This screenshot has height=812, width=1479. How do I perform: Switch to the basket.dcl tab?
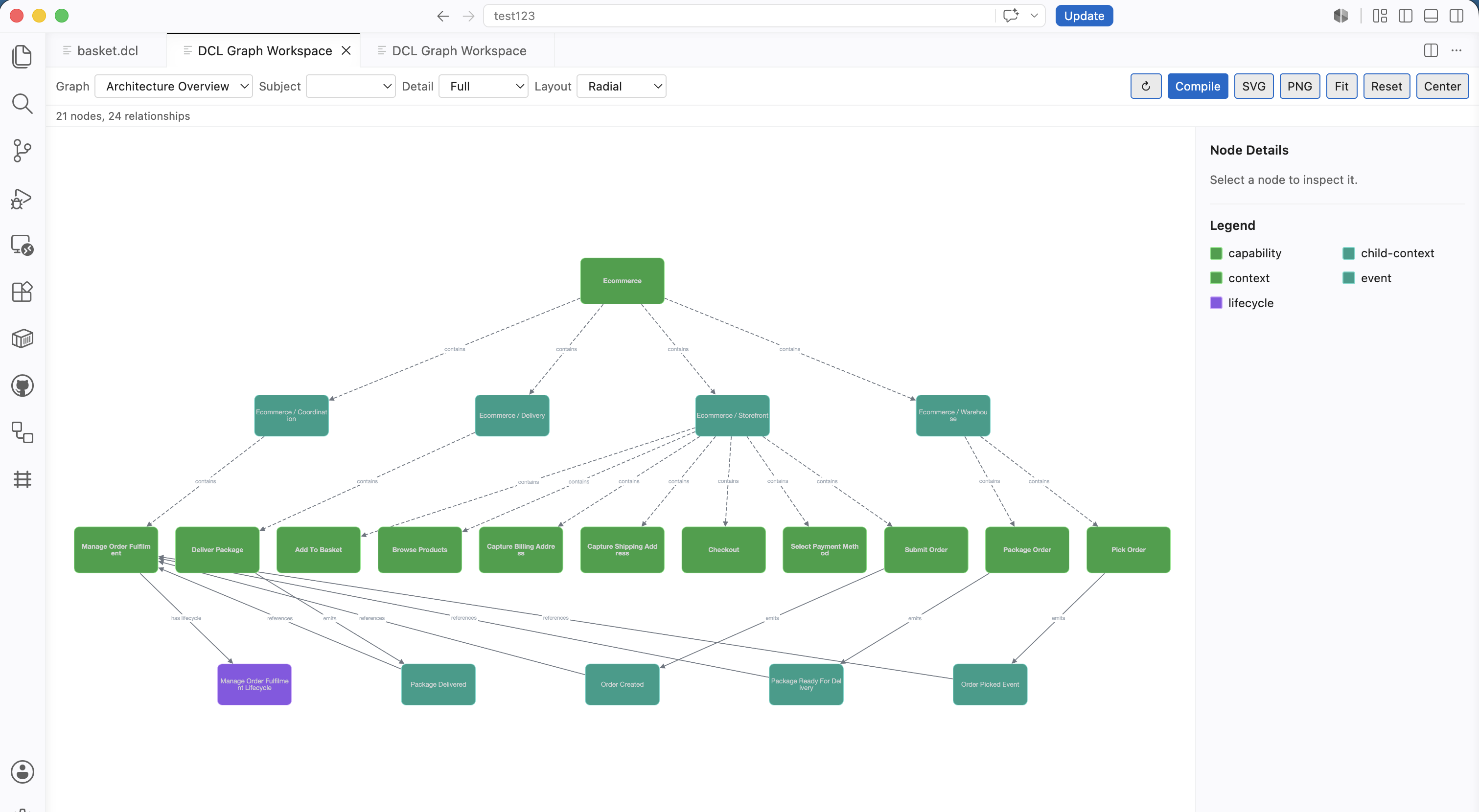tap(107, 50)
